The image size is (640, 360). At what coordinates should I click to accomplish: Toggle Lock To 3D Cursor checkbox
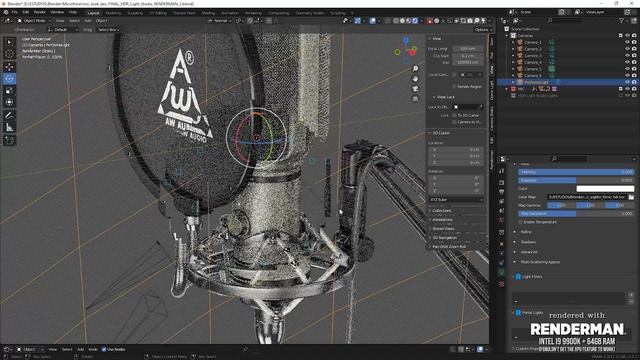[454, 116]
